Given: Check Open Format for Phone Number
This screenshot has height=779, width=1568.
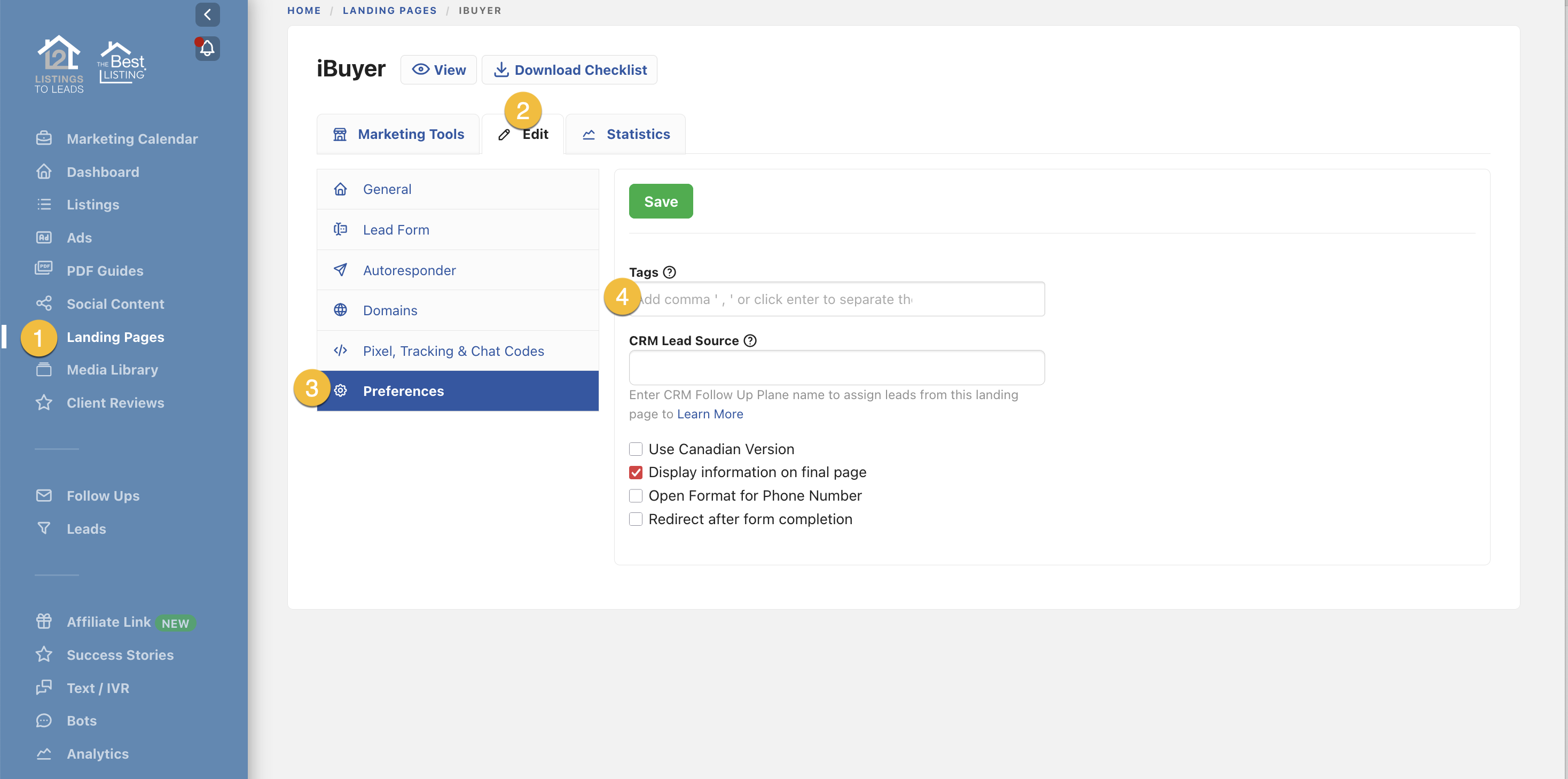Looking at the screenshot, I should coord(636,496).
